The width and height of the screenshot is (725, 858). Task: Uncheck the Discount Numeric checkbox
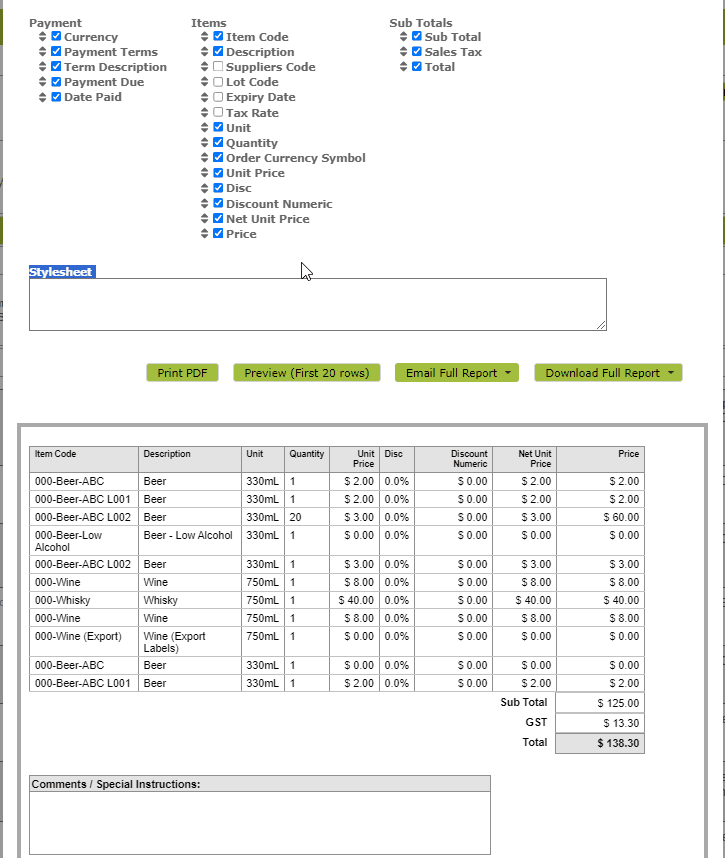pyautogui.click(x=218, y=203)
